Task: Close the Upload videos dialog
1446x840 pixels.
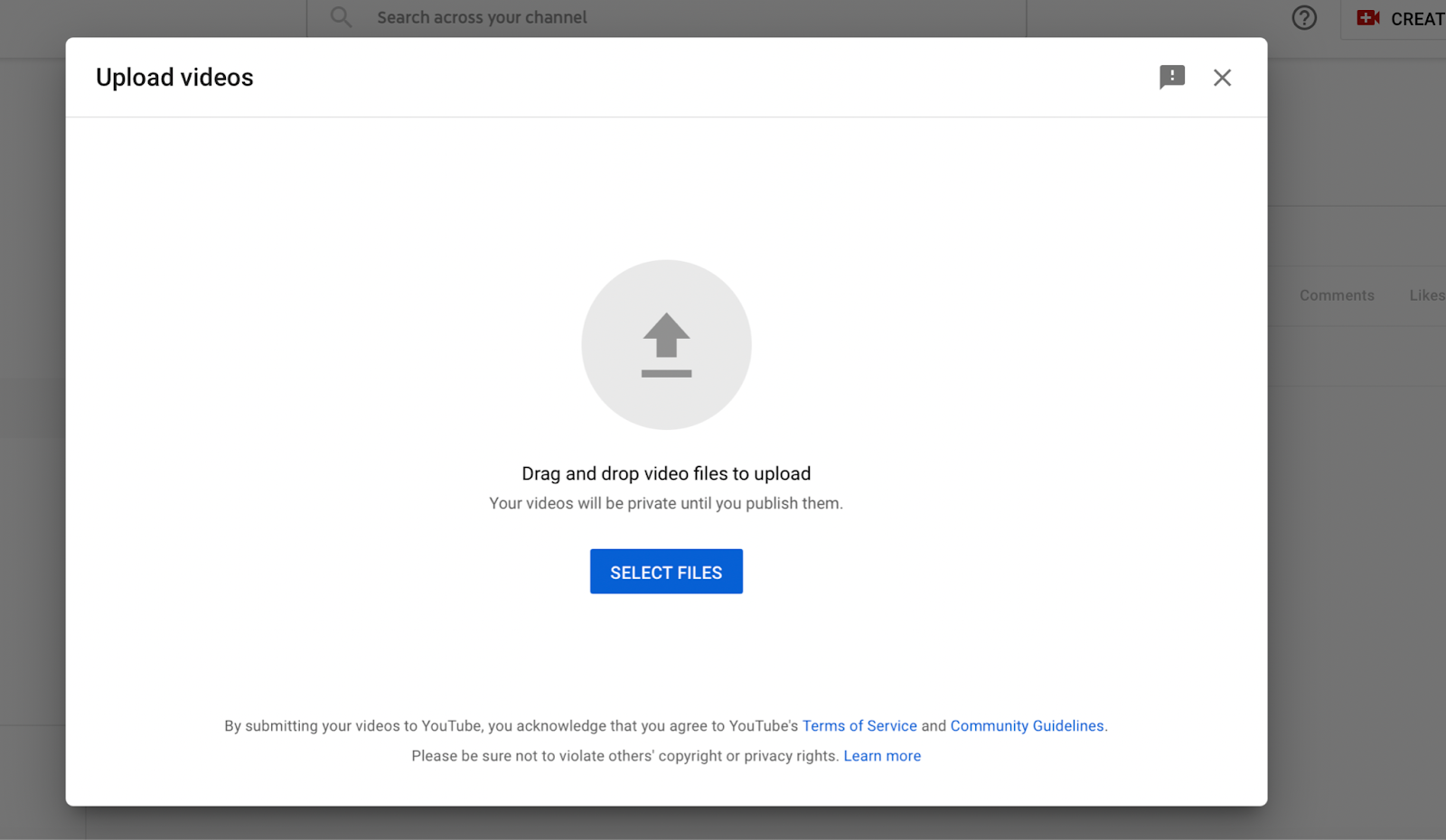Action: coord(1222,78)
